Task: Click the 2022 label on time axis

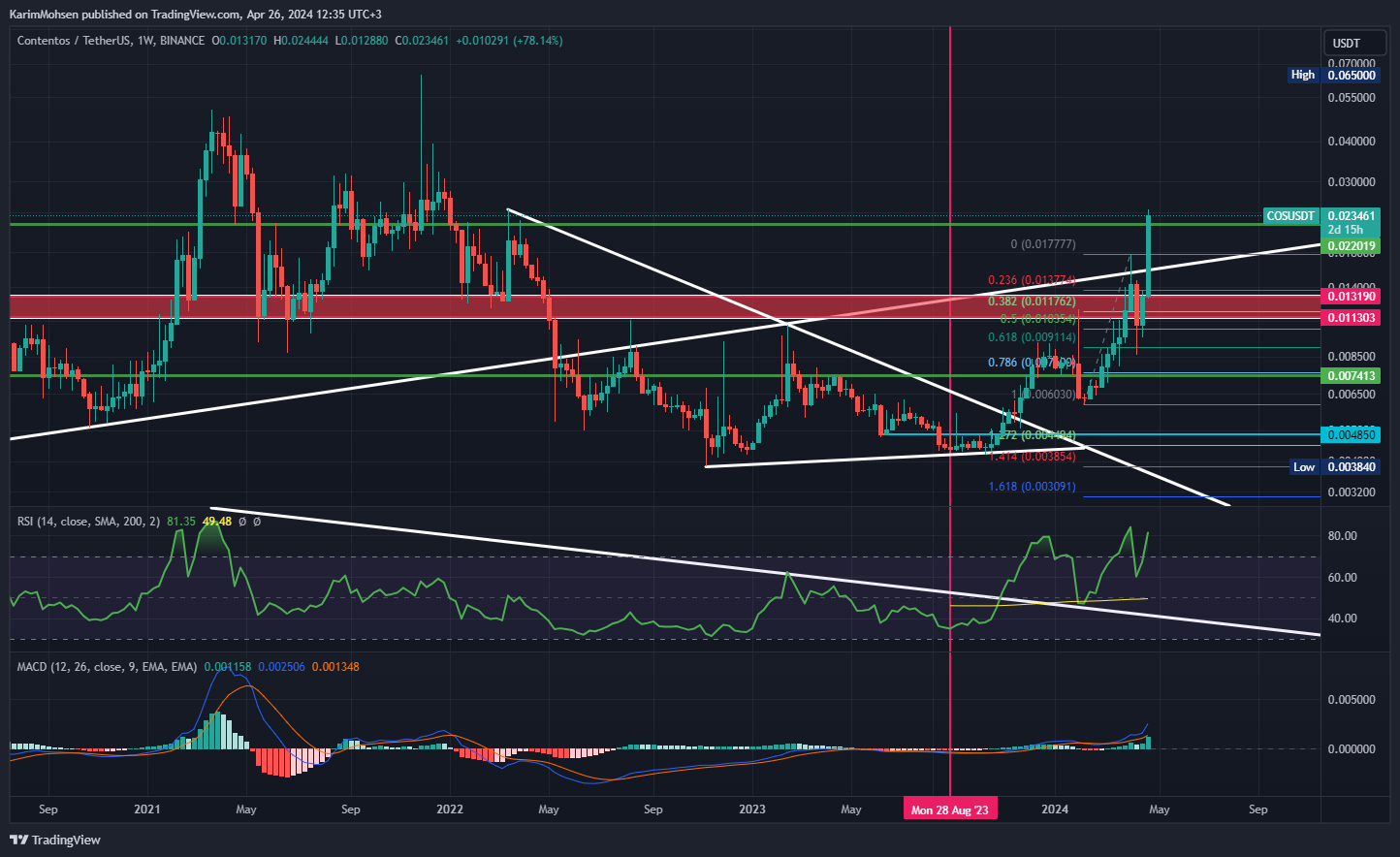Action: 450,809
